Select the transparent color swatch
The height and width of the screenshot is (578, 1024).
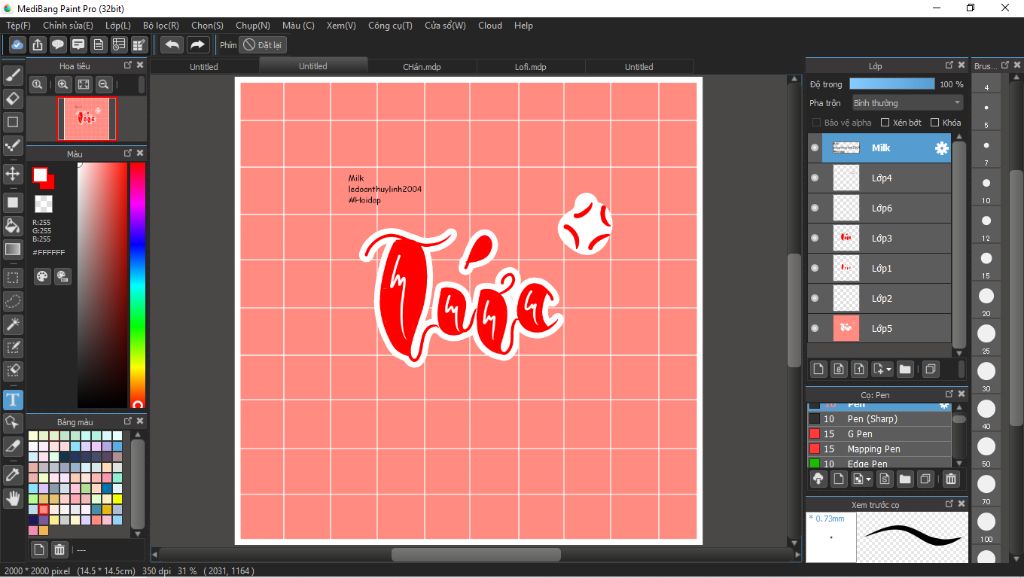(x=43, y=204)
